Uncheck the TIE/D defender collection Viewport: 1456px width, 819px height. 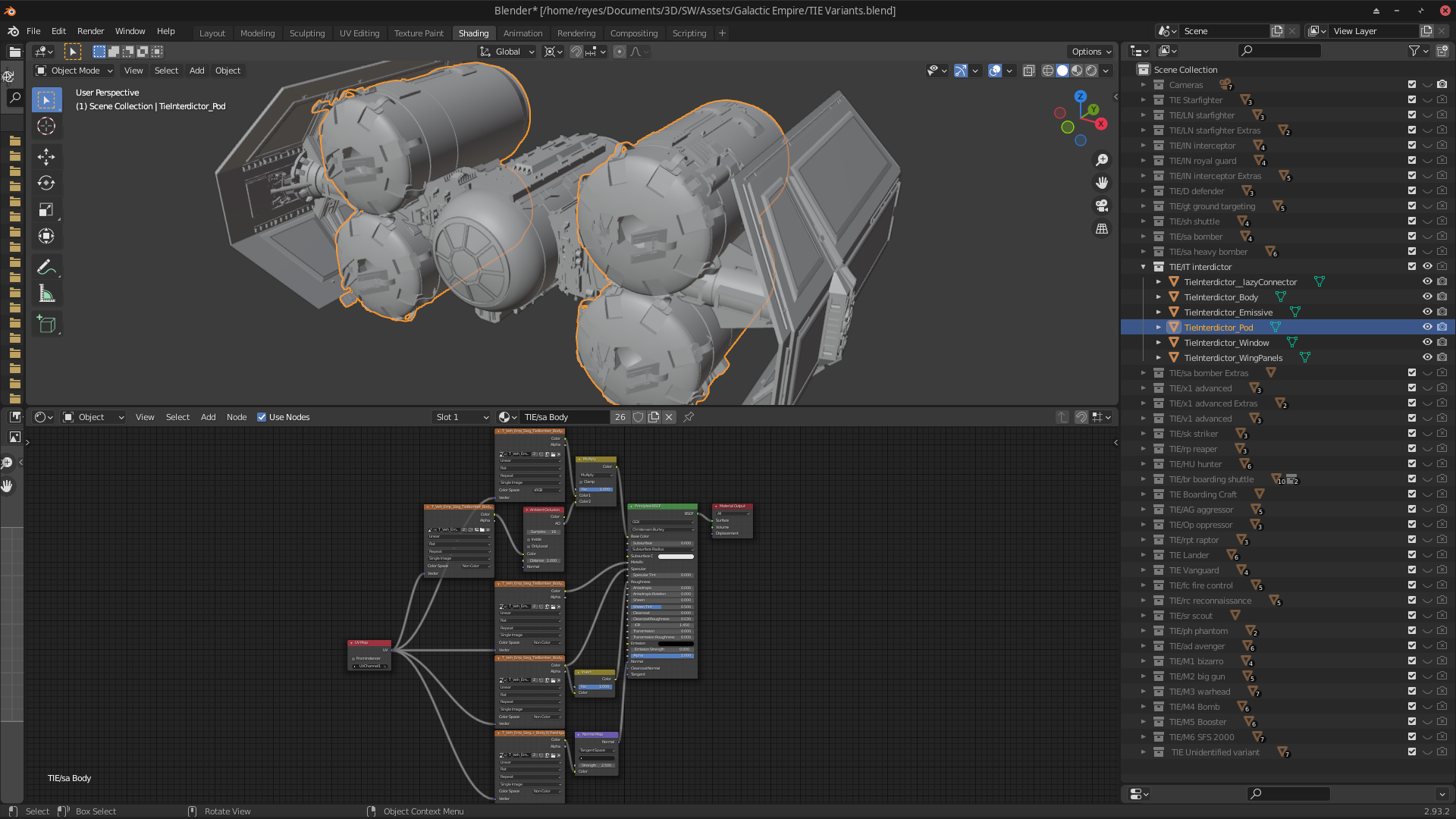[1412, 191]
